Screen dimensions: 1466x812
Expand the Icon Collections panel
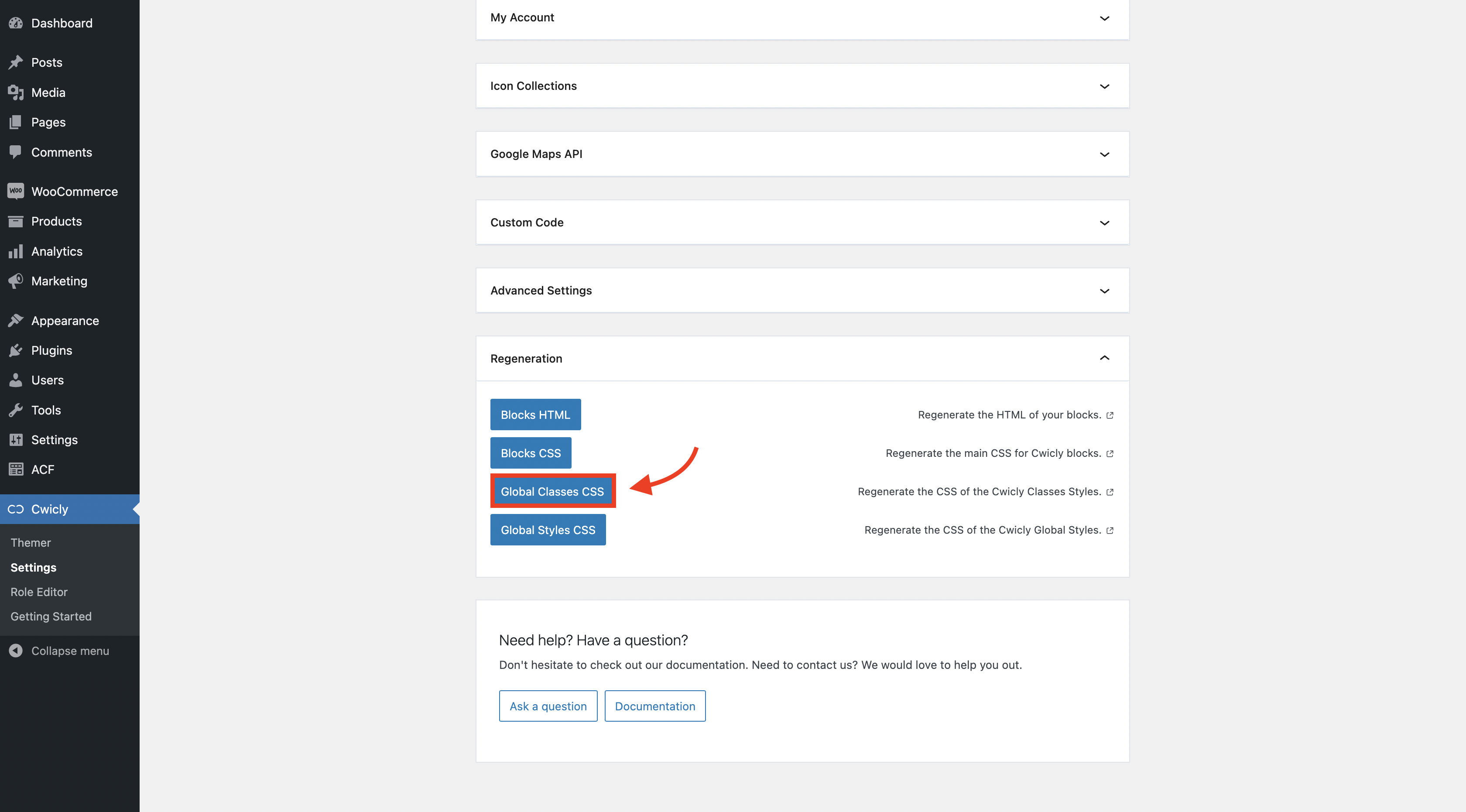click(x=1104, y=86)
